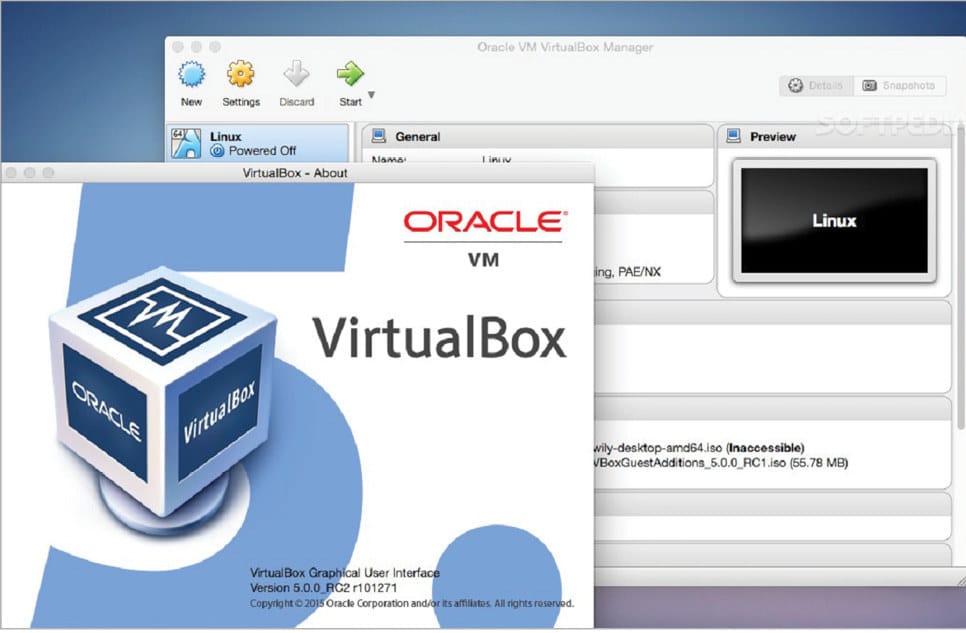
Task: Start the VM with green arrow
Action: point(350,73)
